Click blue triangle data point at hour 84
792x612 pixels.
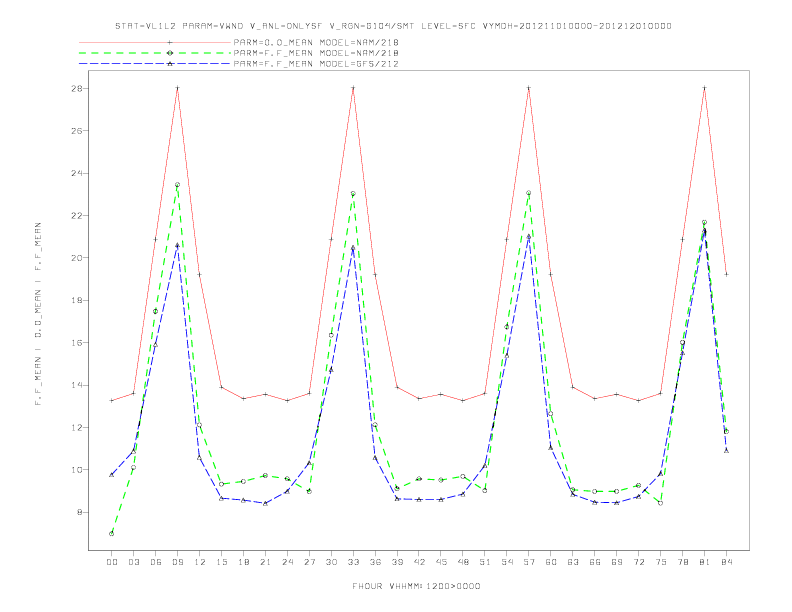pyautogui.click(x=726, y=450)
